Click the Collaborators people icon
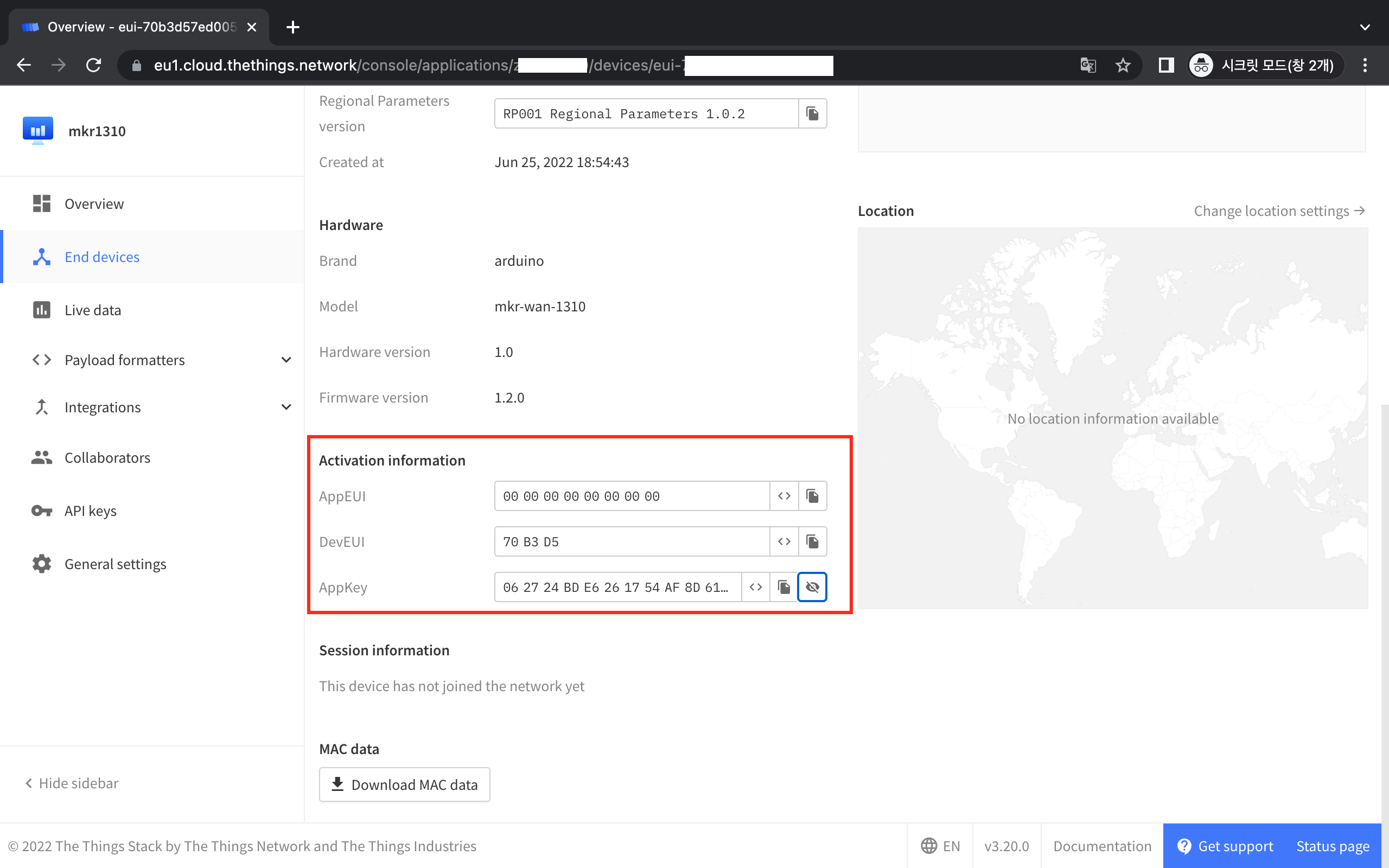The image size is (1389, 868). 41,457
